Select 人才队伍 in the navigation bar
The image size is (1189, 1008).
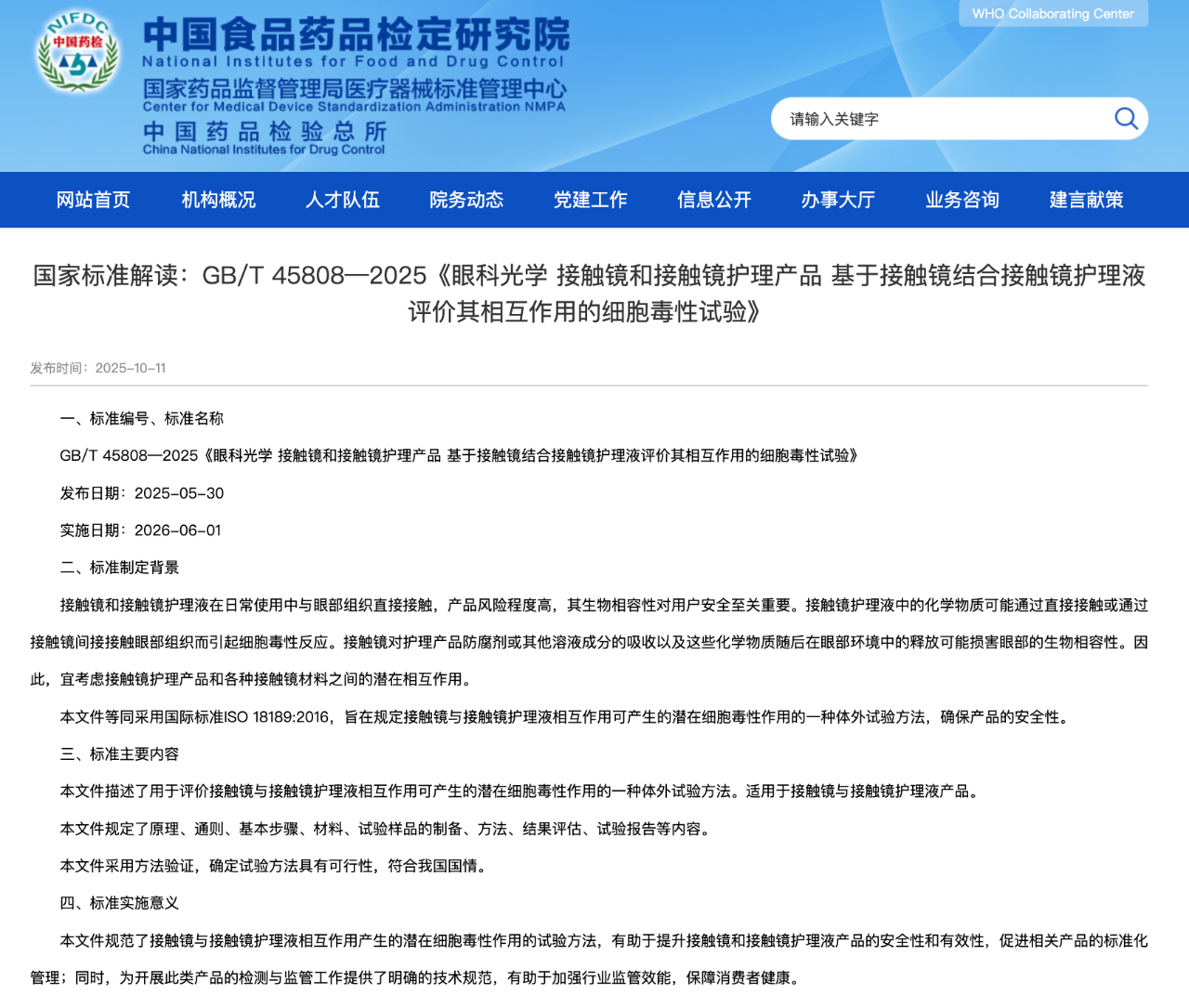click(x=342, y=200)
